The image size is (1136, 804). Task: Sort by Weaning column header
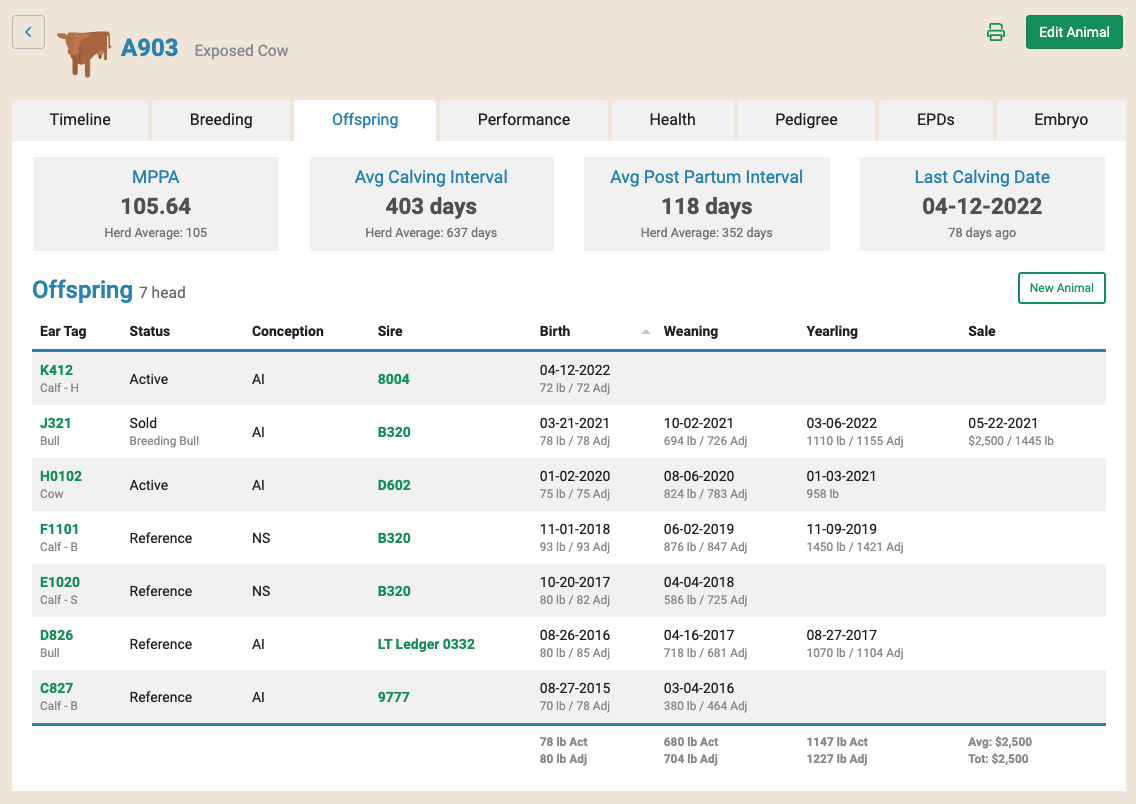(x=690, y=331)
